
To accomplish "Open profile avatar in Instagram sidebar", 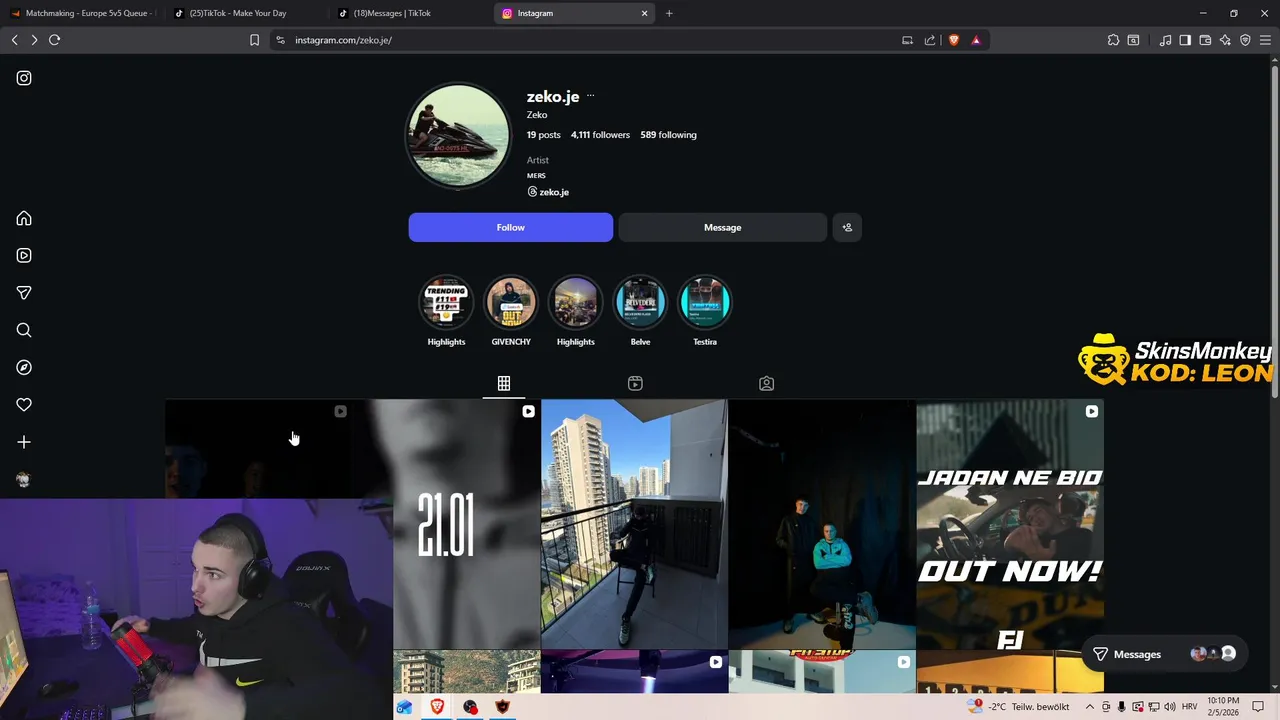I will [24, 480].
